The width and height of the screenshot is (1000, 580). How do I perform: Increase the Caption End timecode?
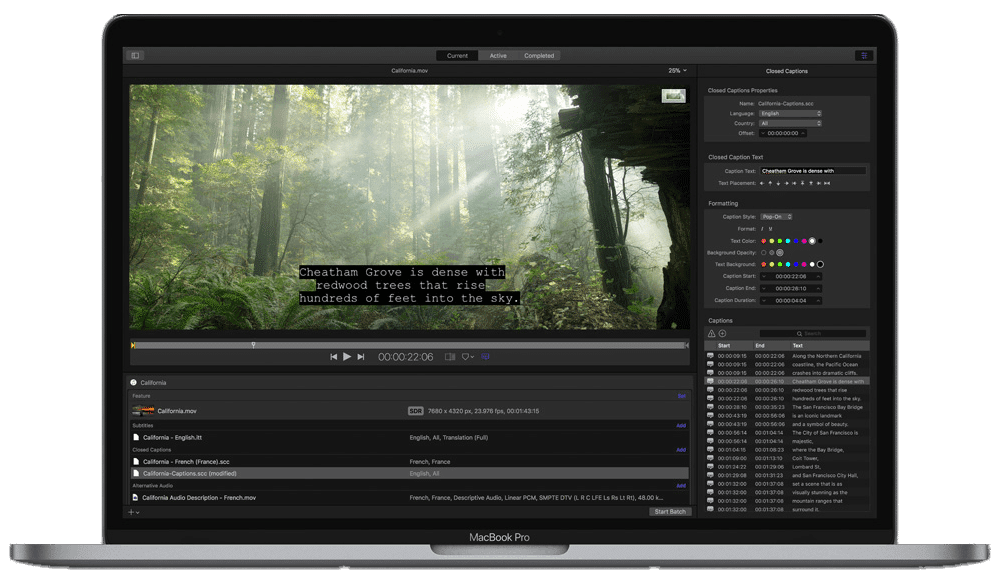click(818, 288)
